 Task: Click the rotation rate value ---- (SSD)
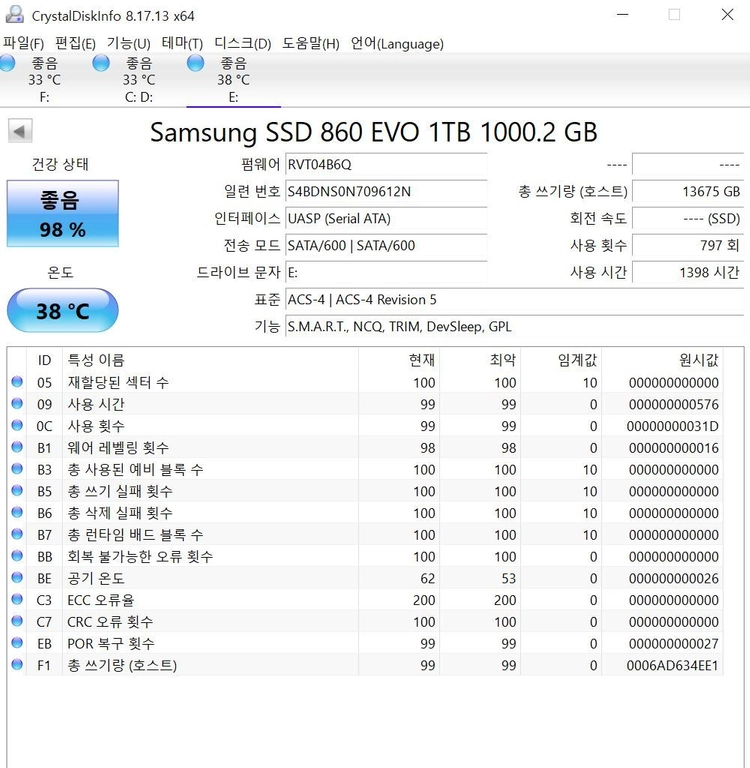click(688, 218)
